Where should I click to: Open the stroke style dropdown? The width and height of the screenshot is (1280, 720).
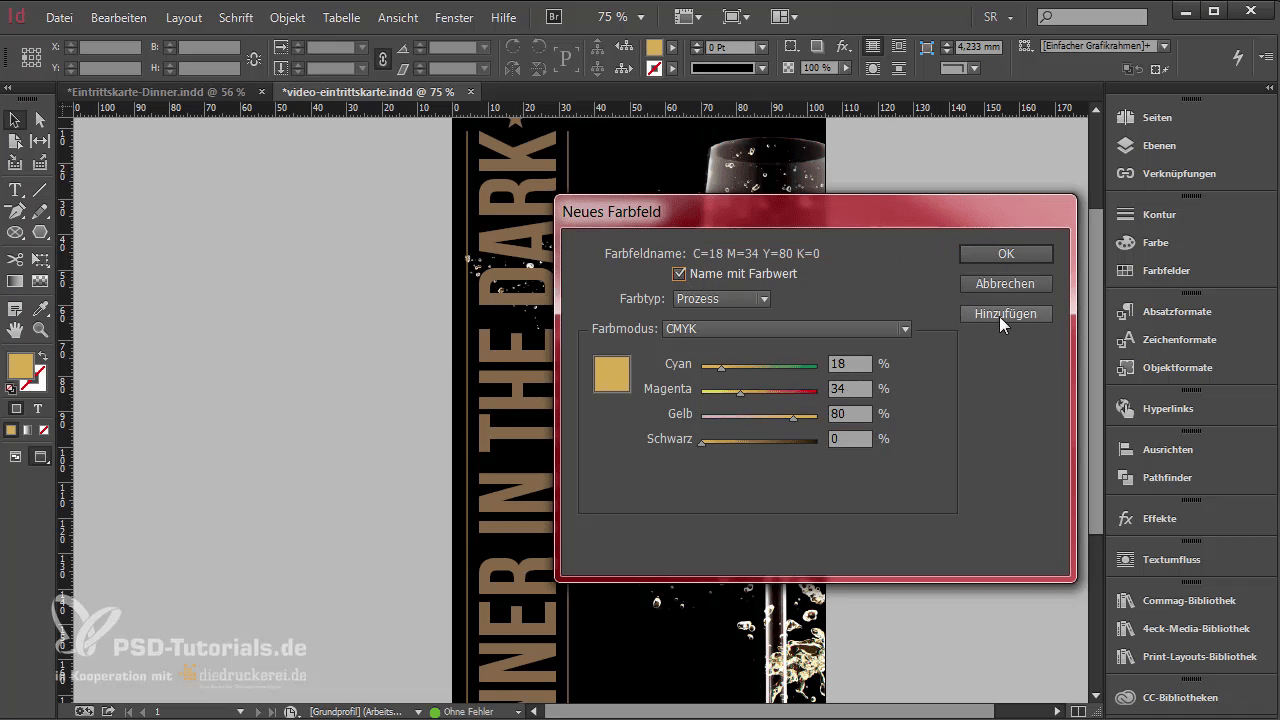762,68
